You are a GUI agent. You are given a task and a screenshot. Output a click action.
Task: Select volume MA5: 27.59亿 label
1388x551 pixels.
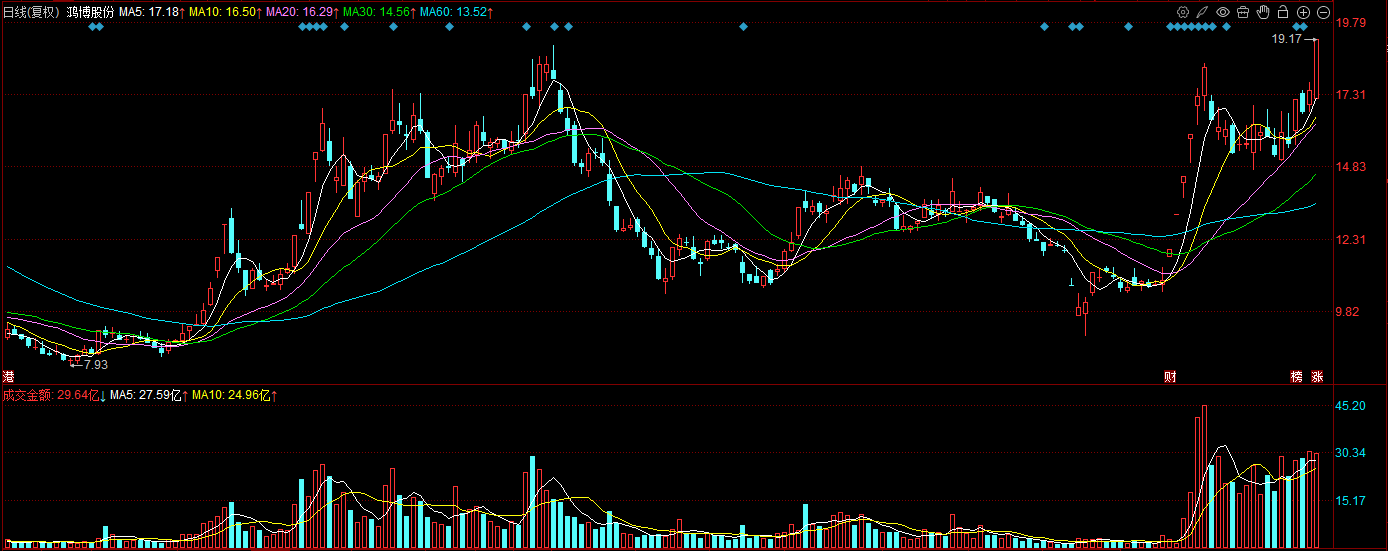coord(147,395)
